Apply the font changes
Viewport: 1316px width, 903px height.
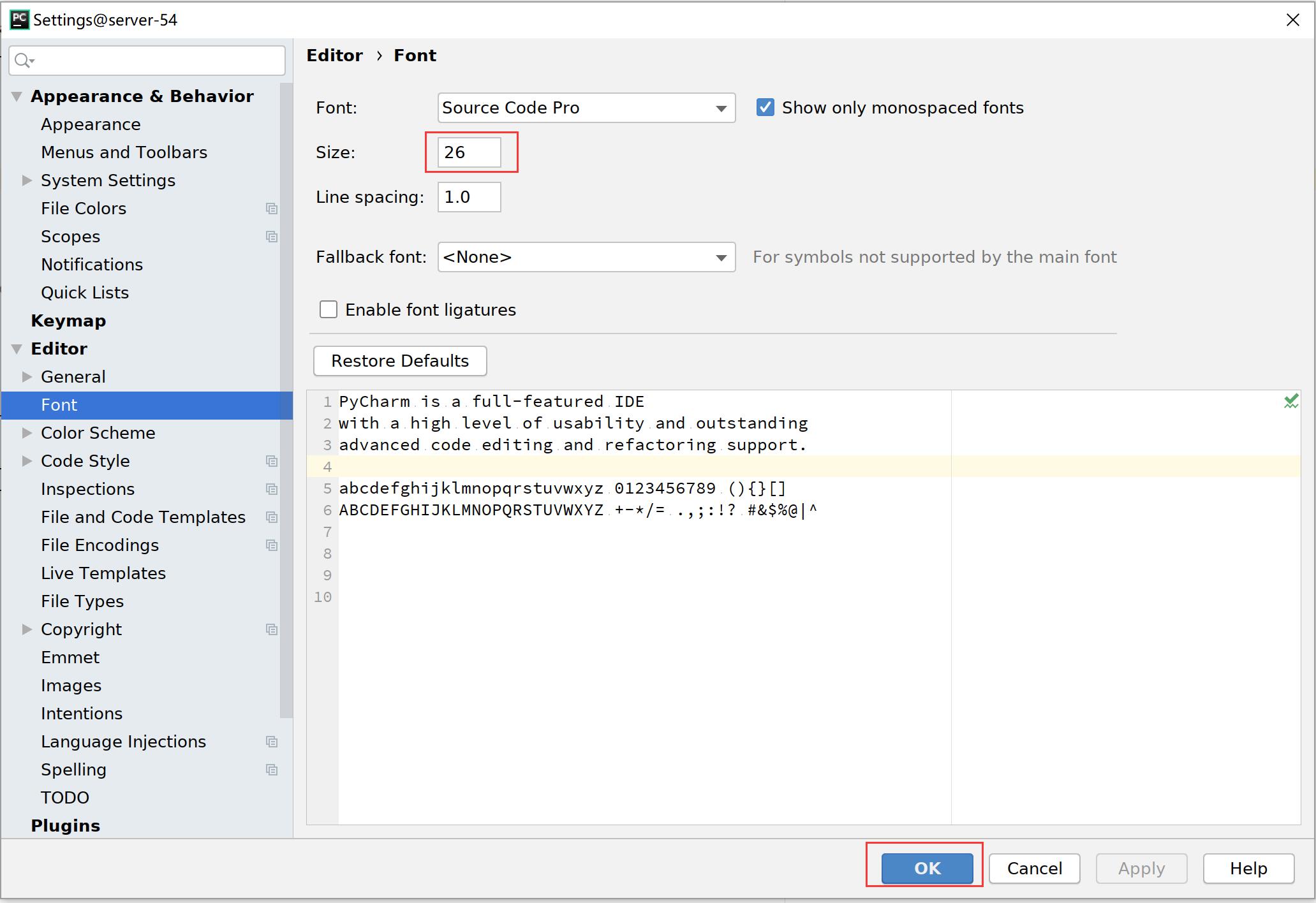click(1141, 868)
